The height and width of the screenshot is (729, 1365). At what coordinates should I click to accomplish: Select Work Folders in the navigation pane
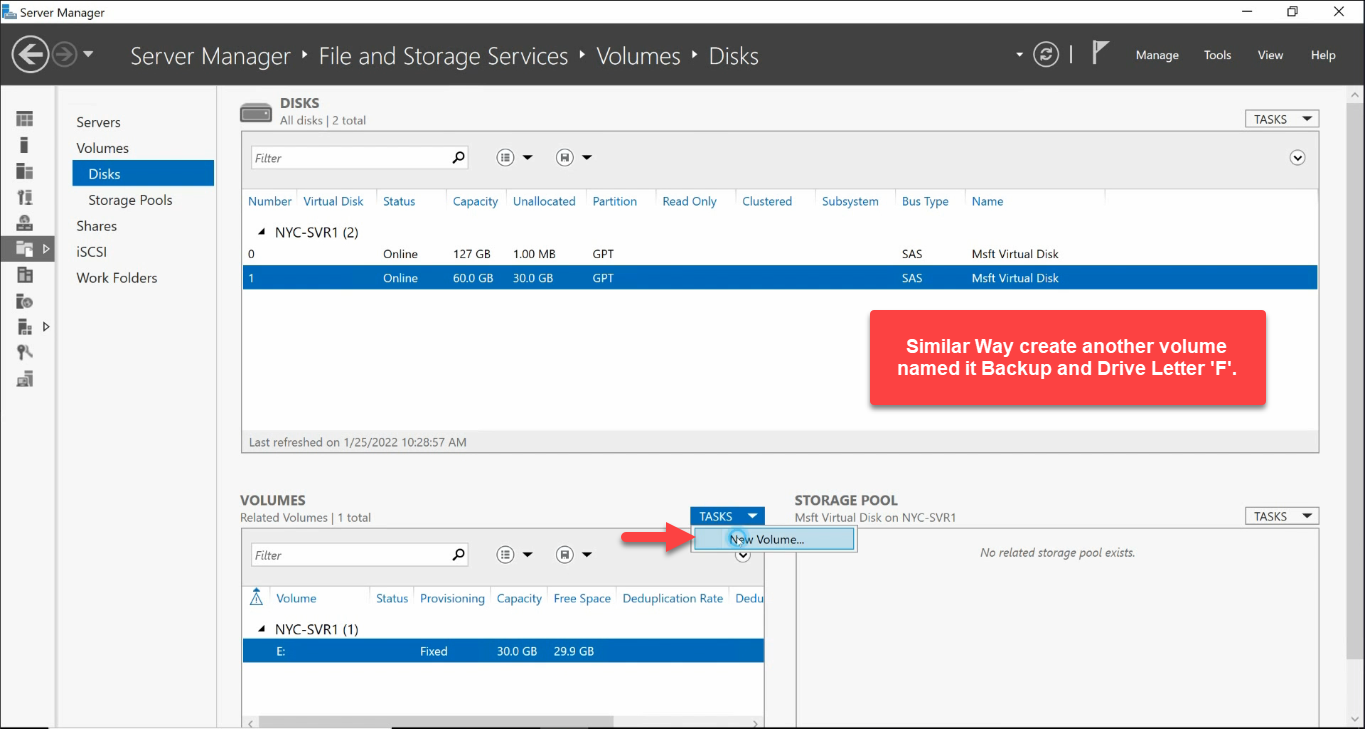(116, 278)
